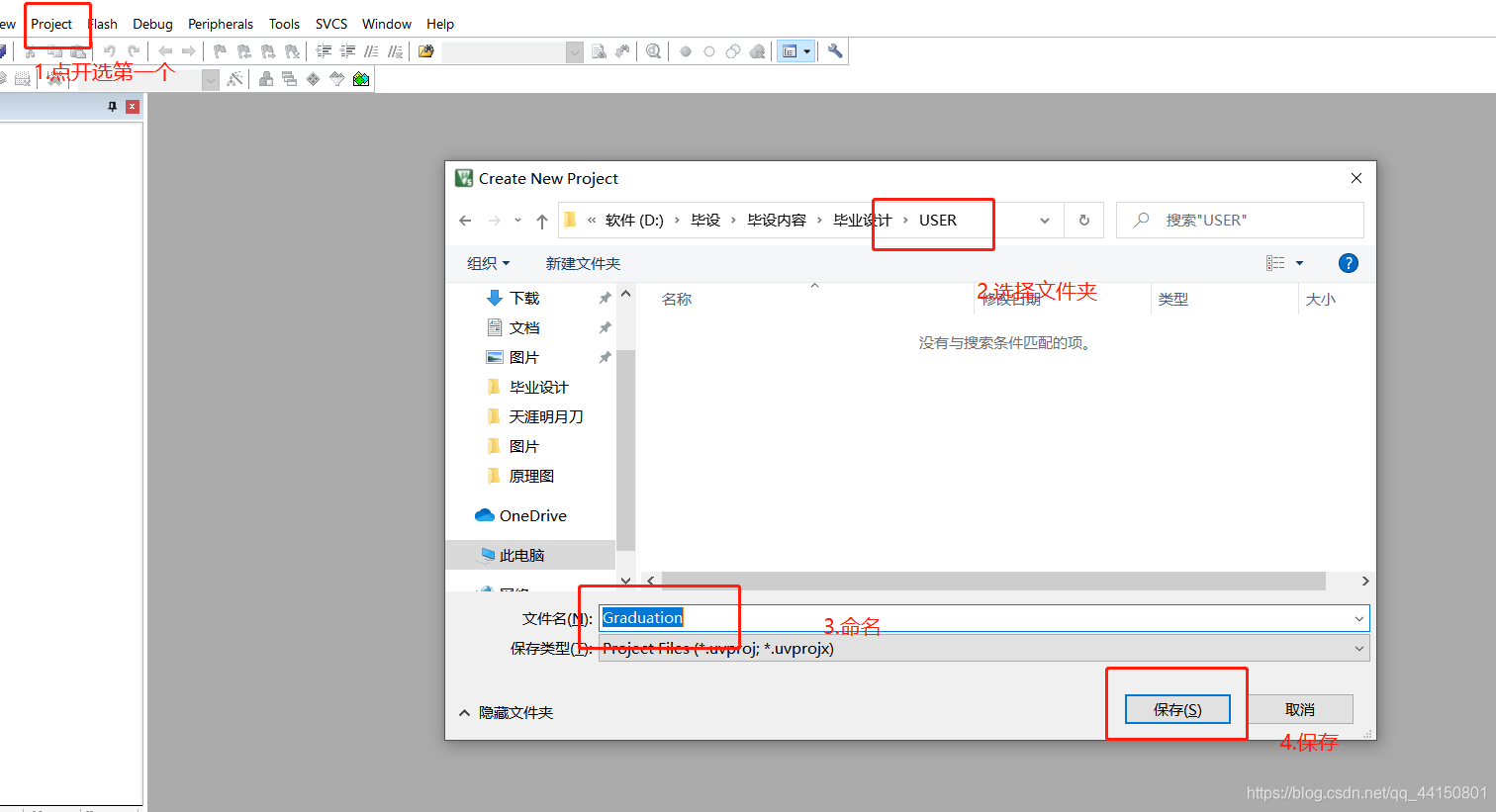This screenshot has width=1496, height=812.
Task: Open the blue Help question mark
Action: [1348, 263]
